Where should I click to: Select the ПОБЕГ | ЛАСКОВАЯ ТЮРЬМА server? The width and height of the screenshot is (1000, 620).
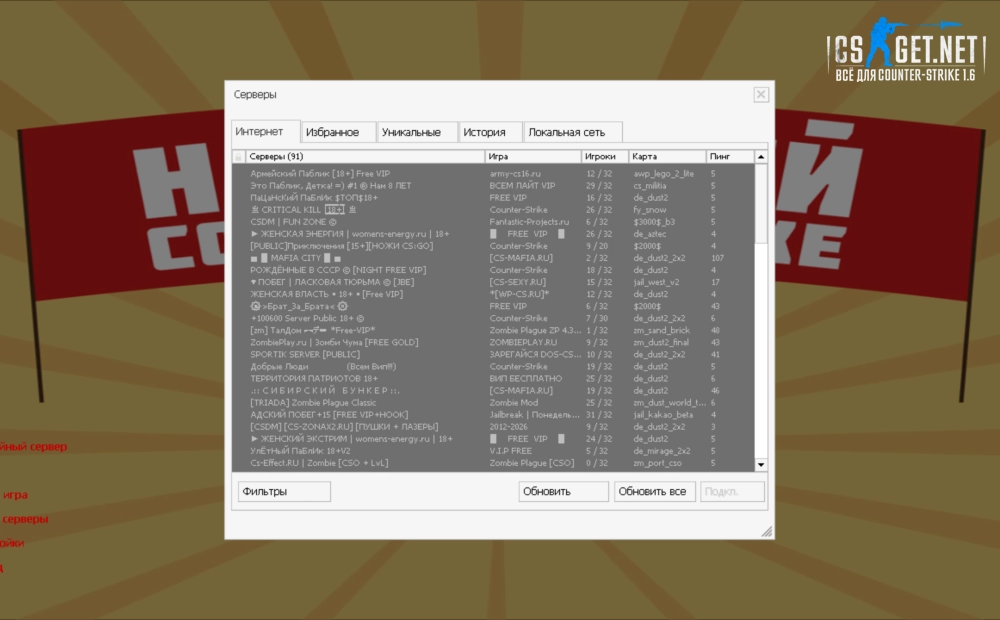[x=494, y=282]
